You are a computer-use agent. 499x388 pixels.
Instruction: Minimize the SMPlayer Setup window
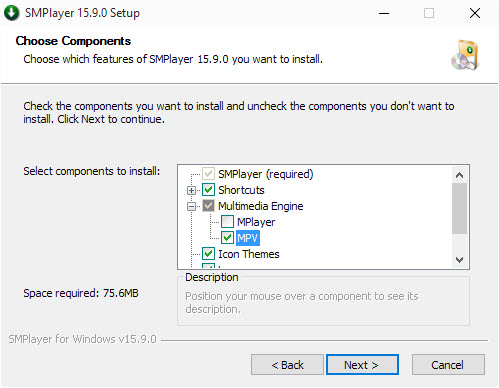384,13
